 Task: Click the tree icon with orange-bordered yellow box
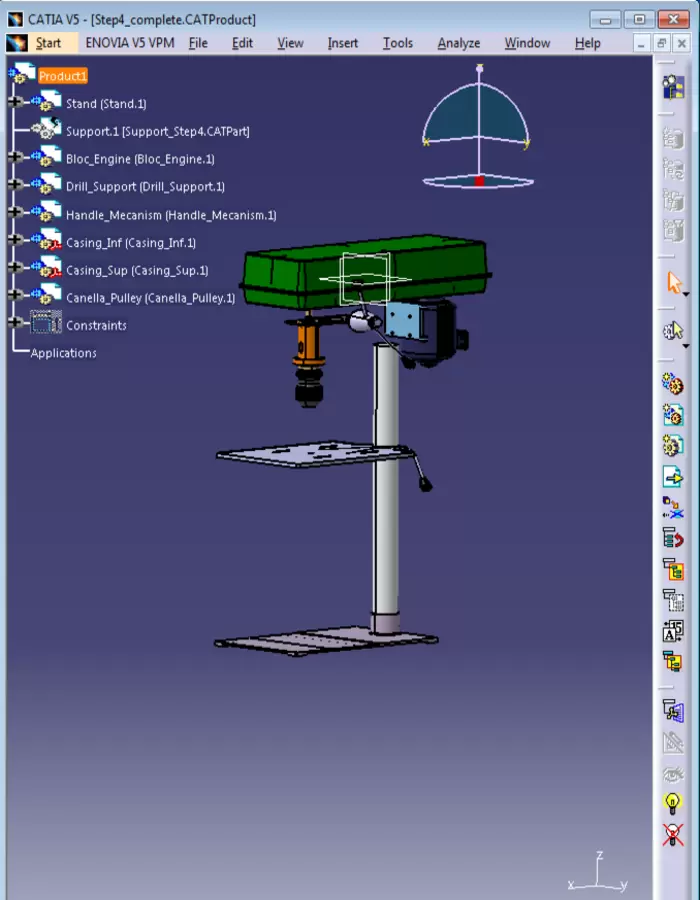click(x=673, y=569)
